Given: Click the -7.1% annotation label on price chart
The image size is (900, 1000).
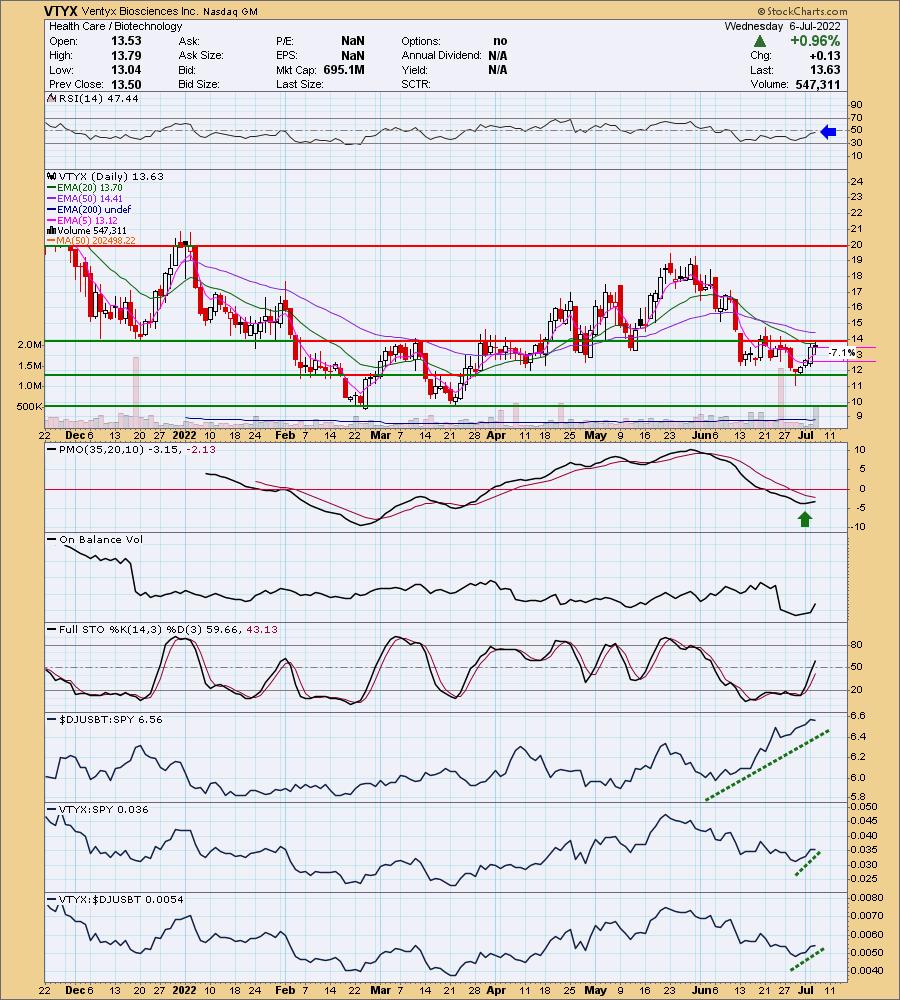Looking at the screenshot, I should tap(841, 353).
